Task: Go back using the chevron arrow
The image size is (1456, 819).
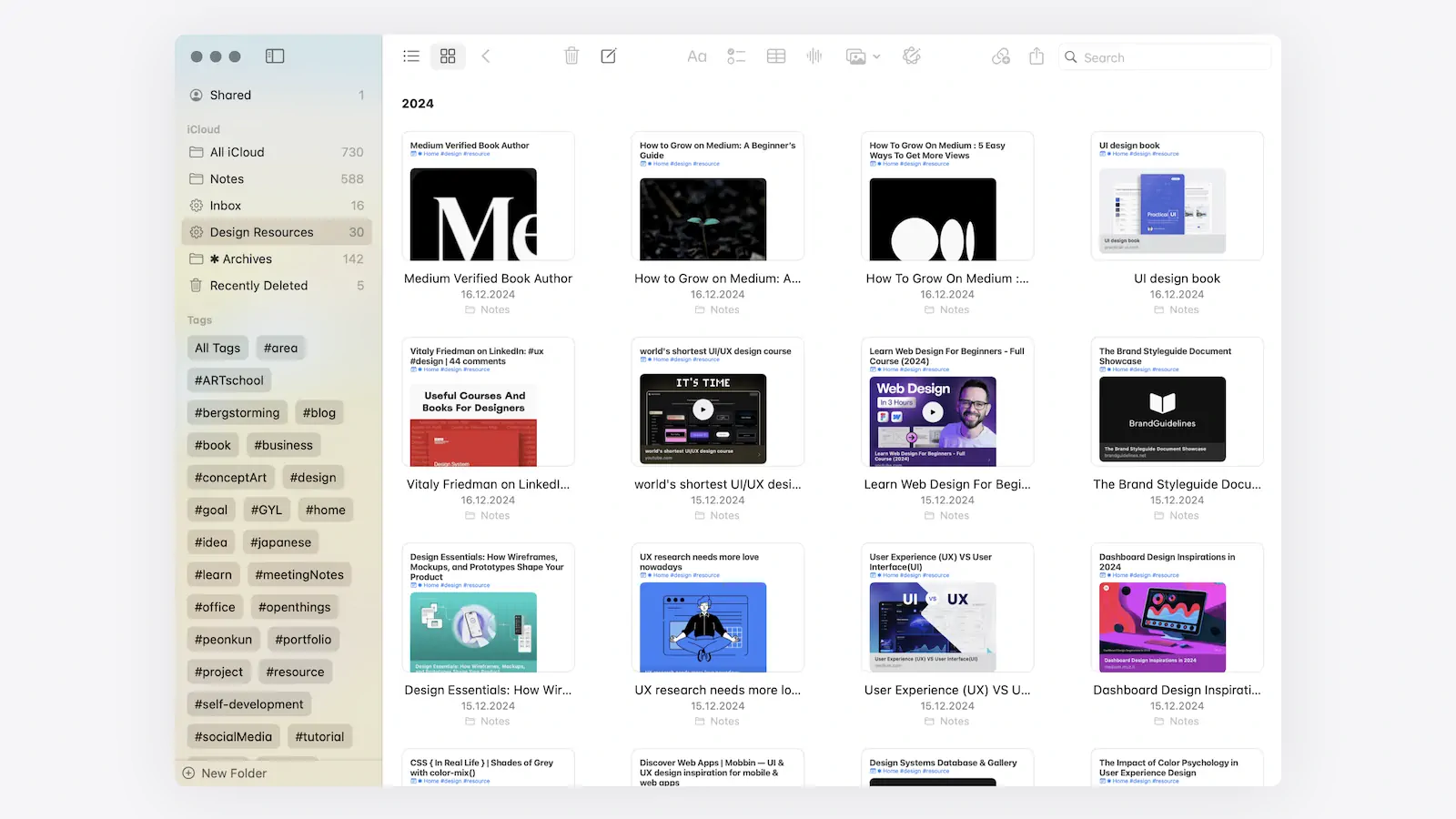Action: 486,56
